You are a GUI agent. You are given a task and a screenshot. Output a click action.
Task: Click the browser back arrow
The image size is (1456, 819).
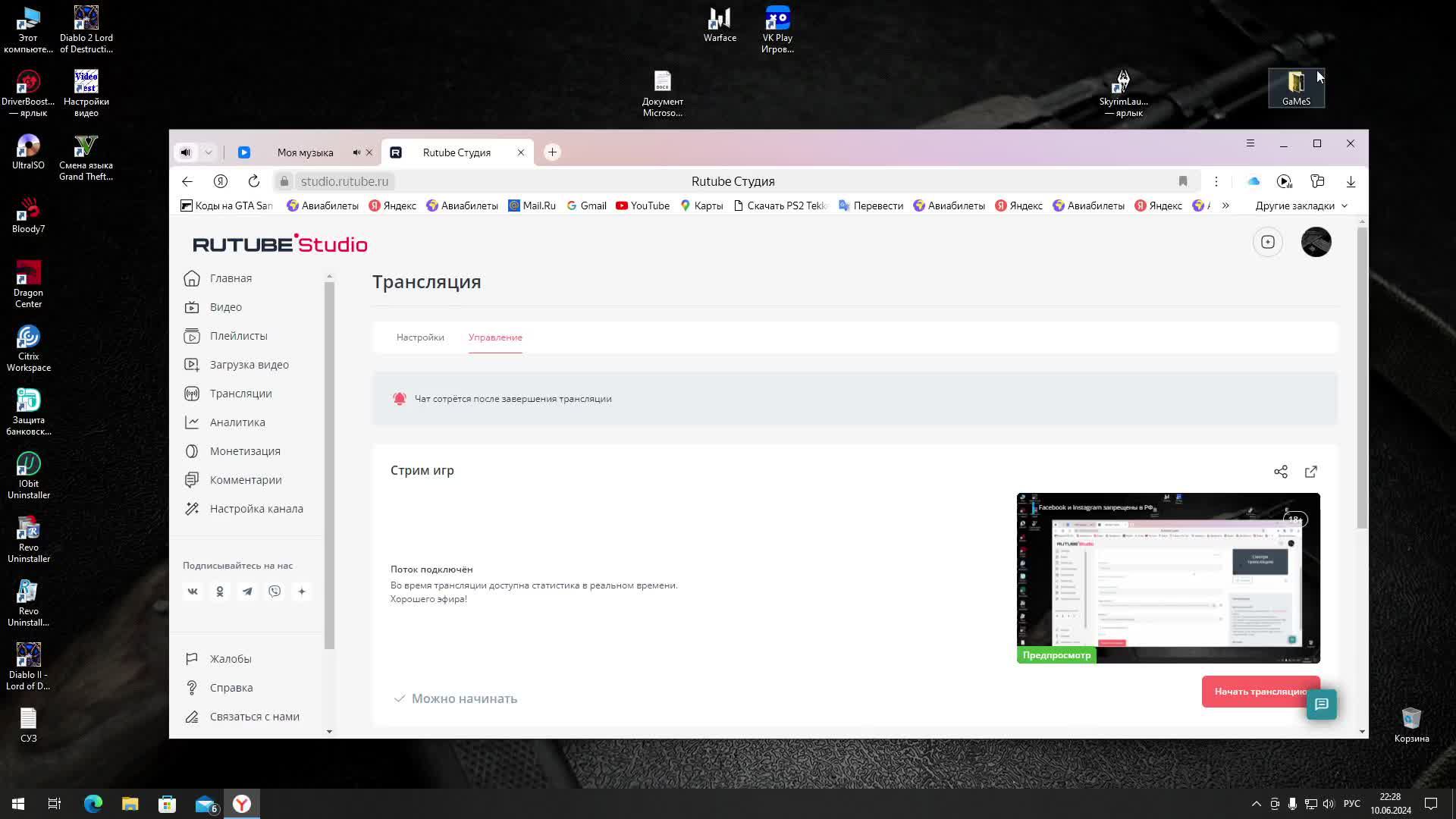point(187,181)
